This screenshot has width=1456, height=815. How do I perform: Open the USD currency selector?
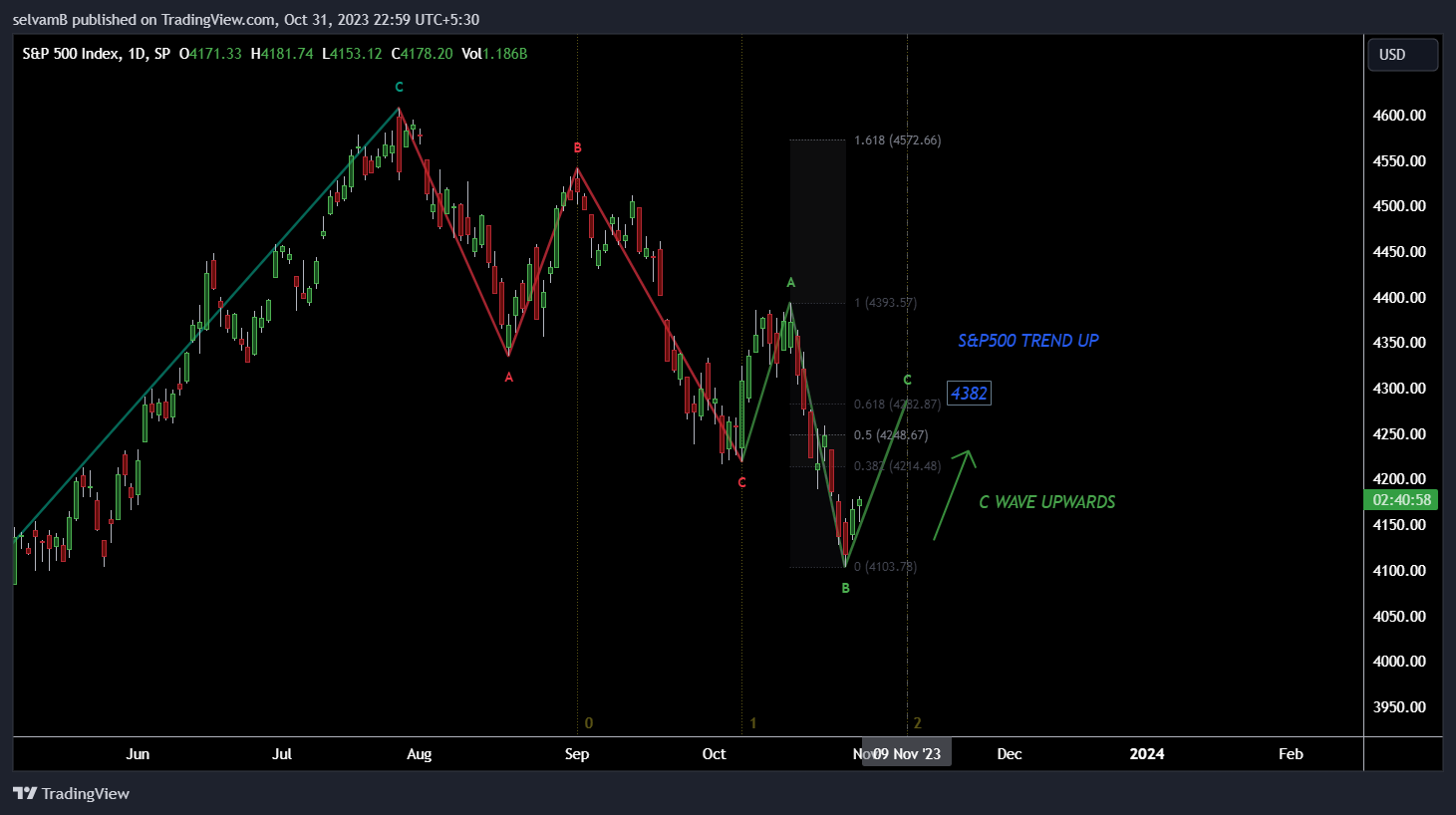tap(1402, 55)
